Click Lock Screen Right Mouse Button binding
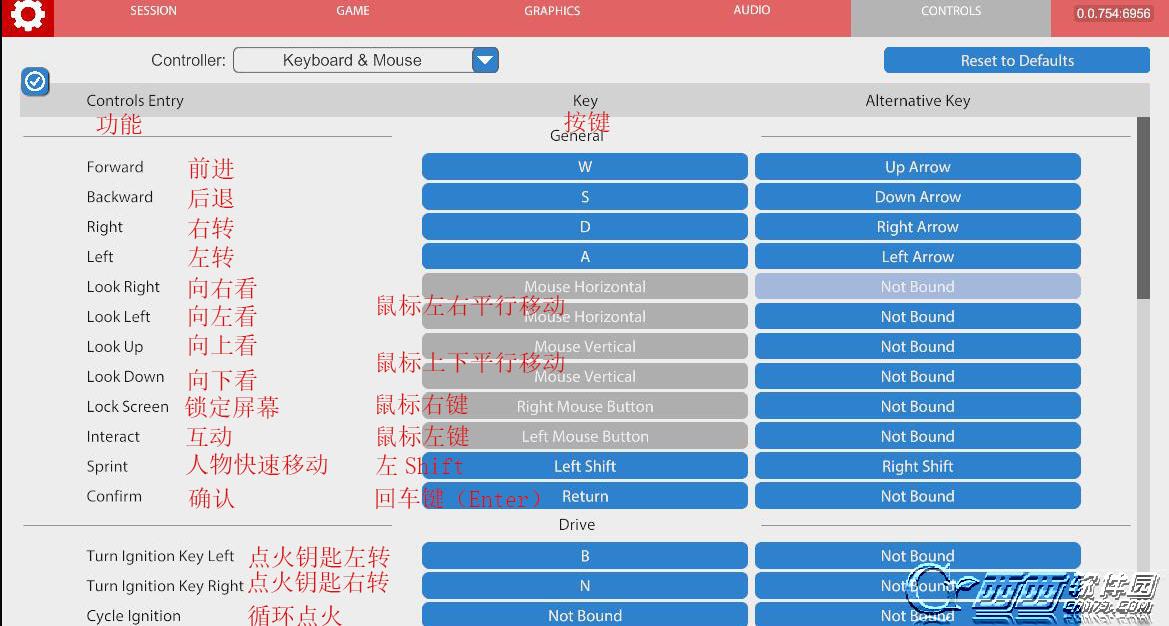1169x626 pixels. [x=584, y=406]
